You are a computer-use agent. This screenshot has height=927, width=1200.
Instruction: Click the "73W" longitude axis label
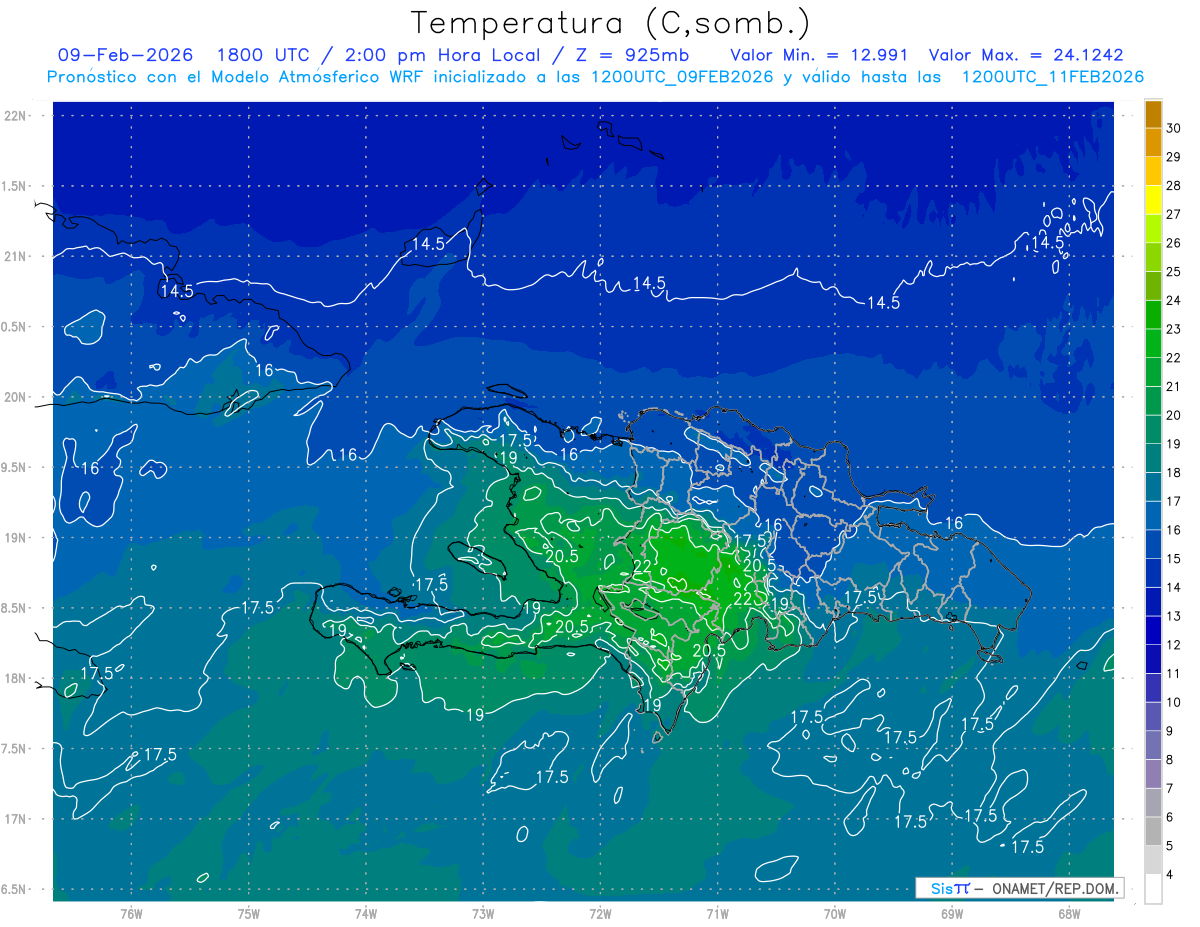(483, 913)
